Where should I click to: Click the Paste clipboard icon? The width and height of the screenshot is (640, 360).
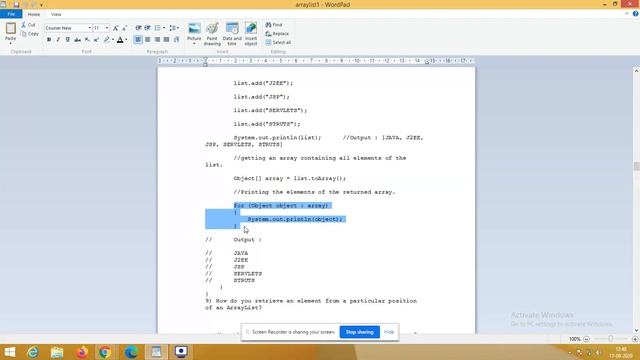pos(11,28)
